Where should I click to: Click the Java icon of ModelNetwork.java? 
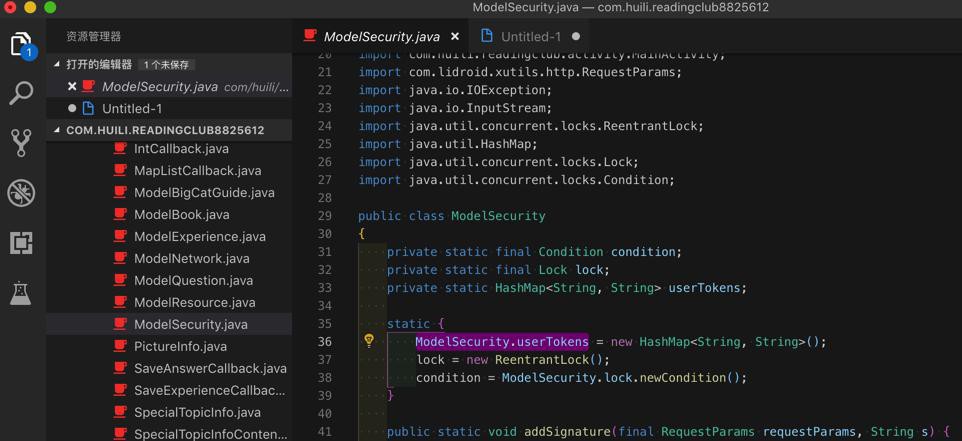tap(120, 258)
